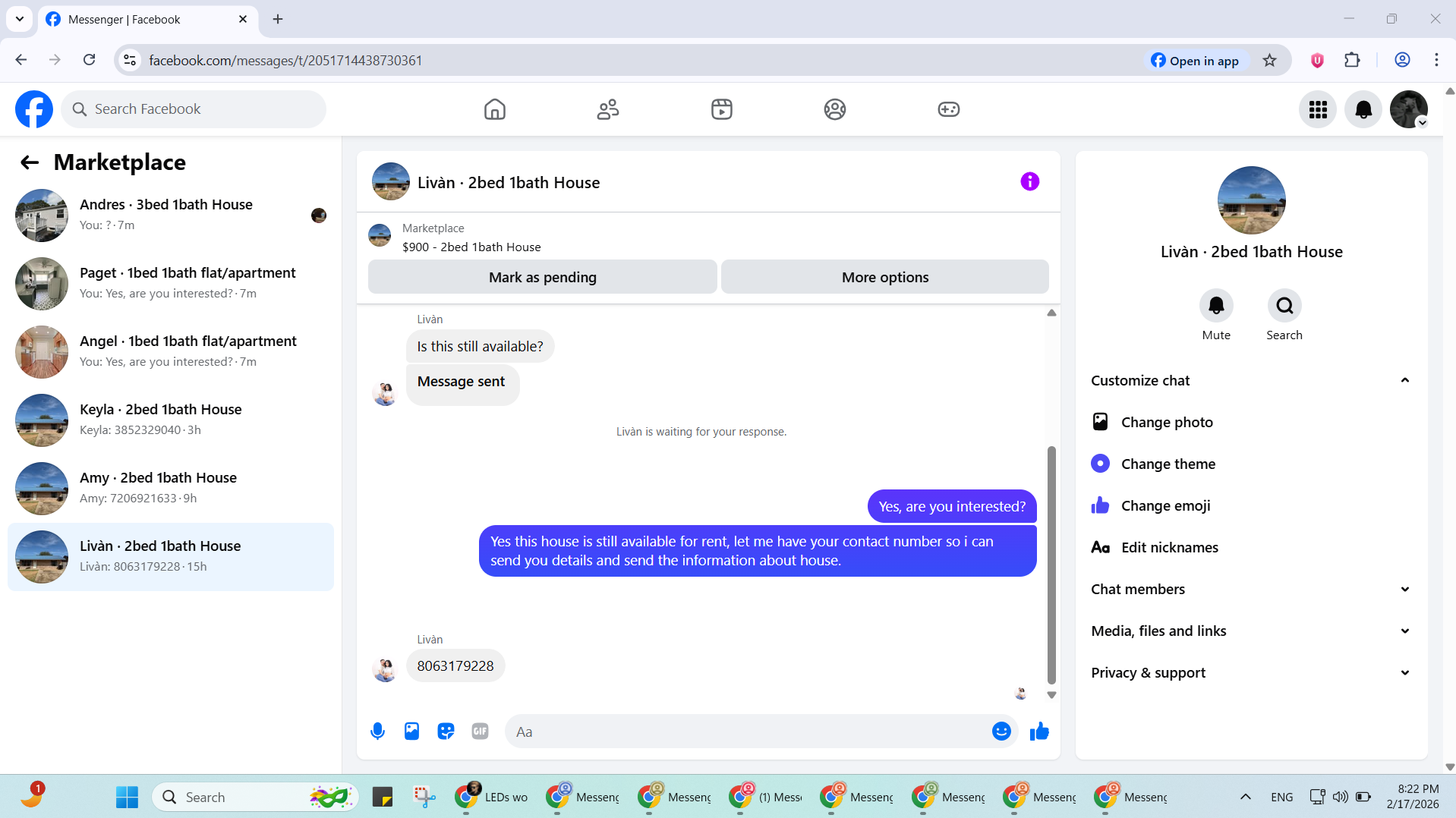
Task: Open the Facebook menu grid icon
Action: [x=1318, y=109]
